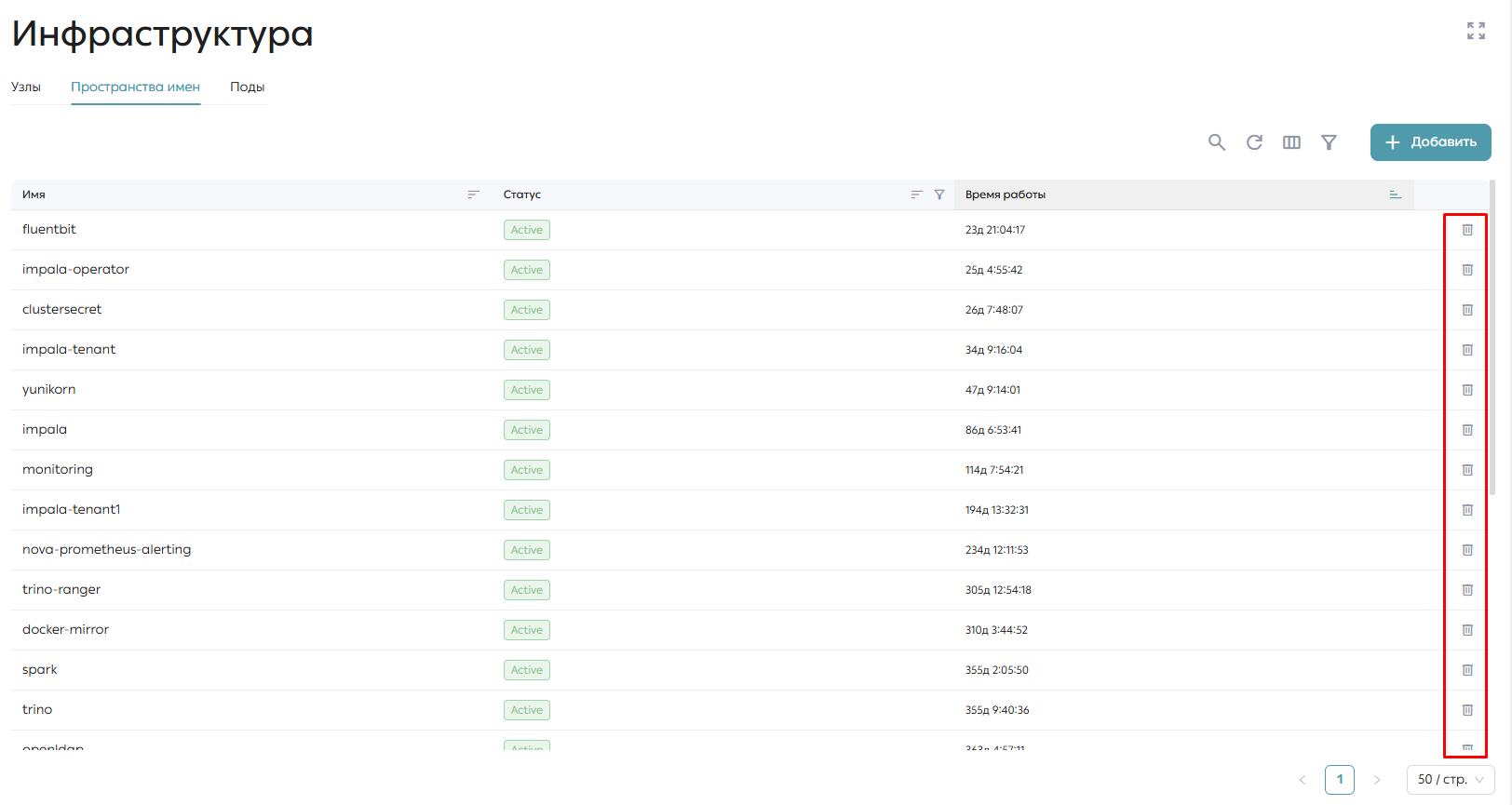Go to next page arrow
This screenshot has height=805, width=1512.
1377,780
